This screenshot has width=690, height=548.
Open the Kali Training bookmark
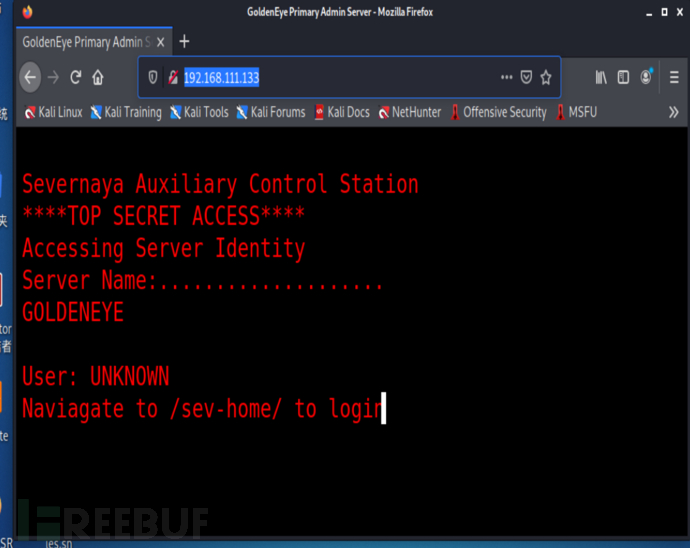point(126,113)
